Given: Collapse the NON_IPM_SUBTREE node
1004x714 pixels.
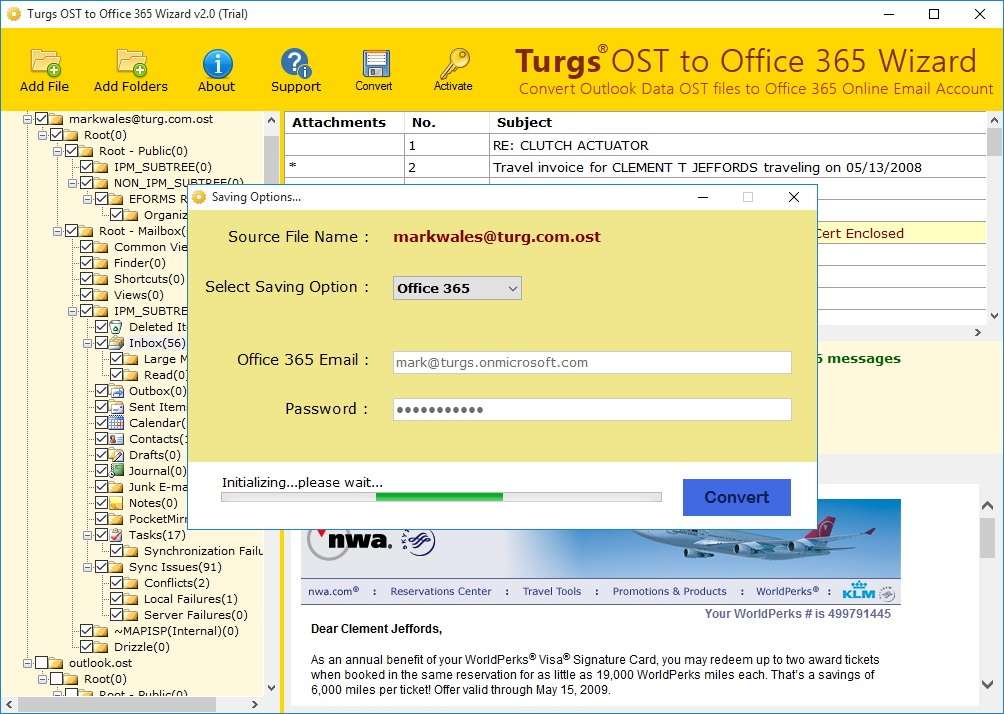Looking at the screenshot, I should click(x=72, y=183).
